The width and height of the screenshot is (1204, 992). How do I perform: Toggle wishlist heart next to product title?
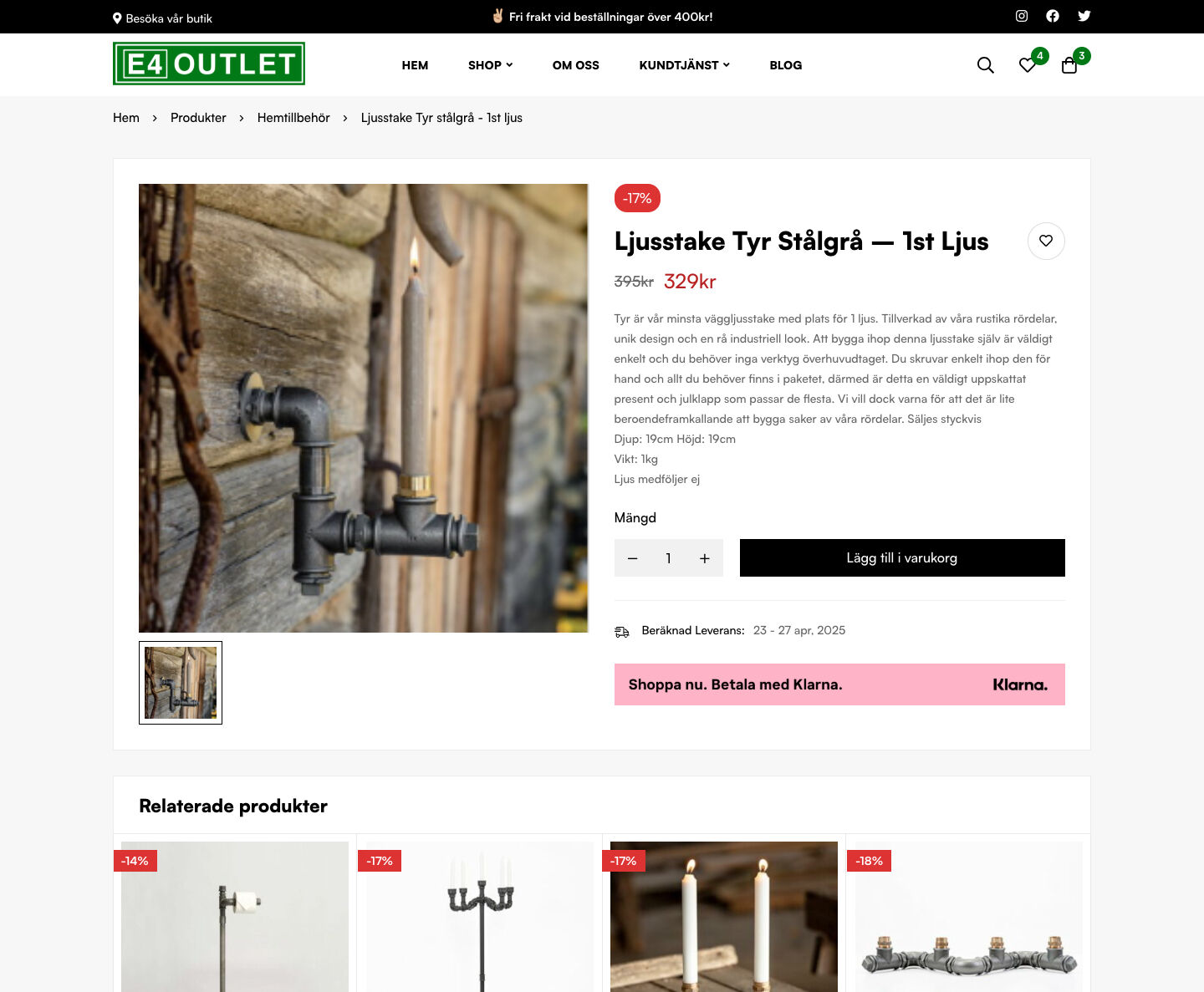(1046, 241)
